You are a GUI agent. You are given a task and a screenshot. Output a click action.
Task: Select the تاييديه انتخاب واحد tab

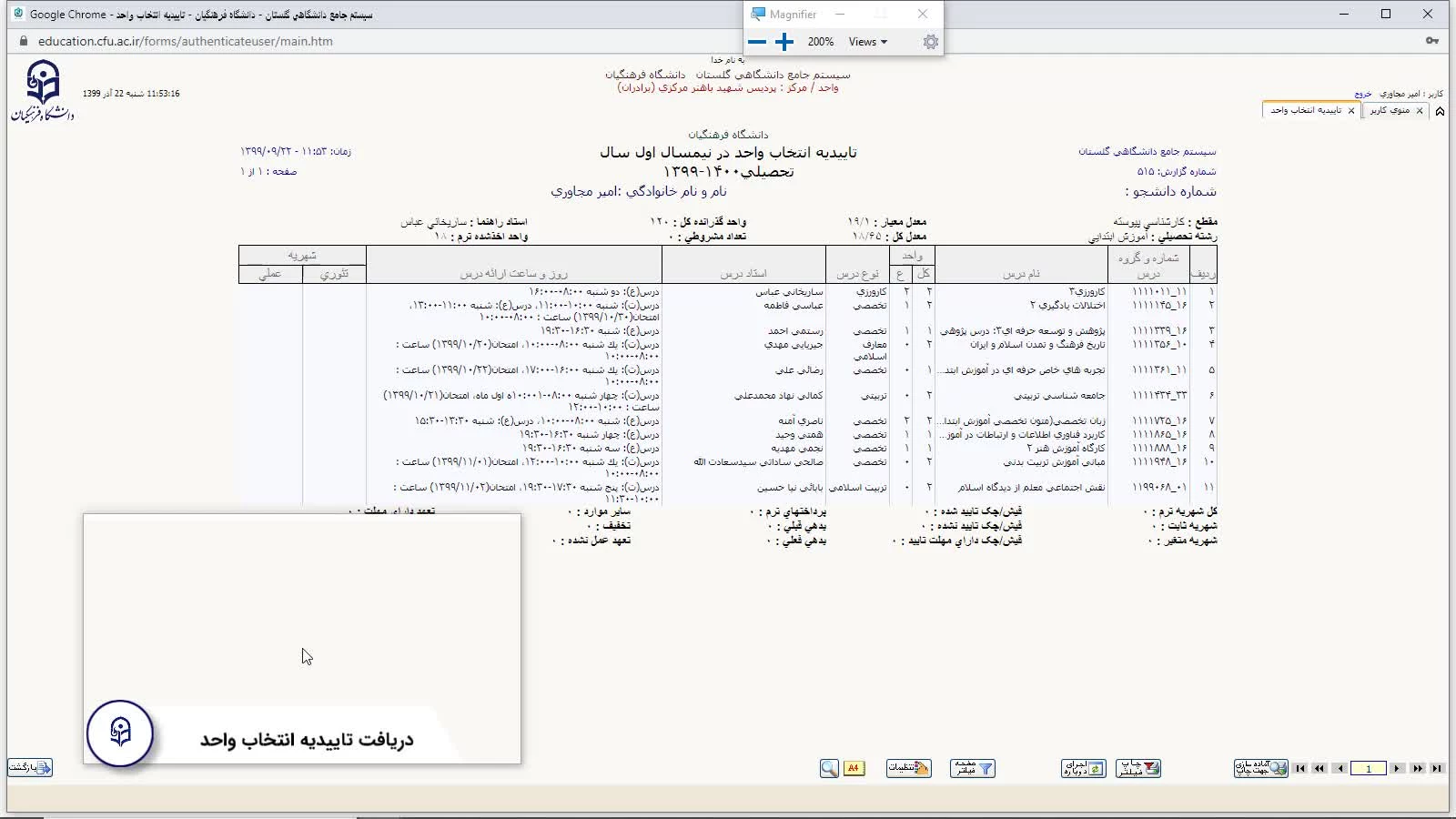tap(1306, 110)
